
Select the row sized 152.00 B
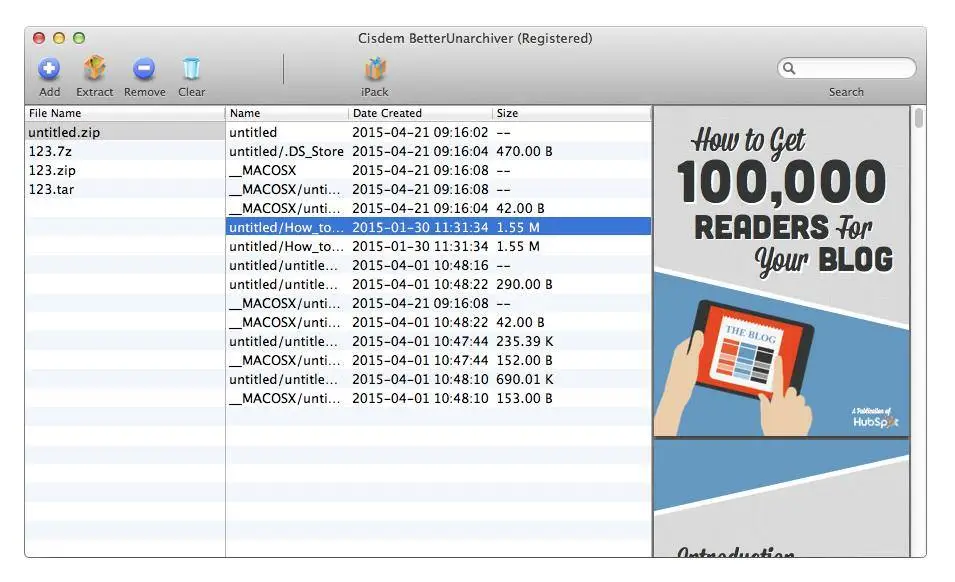tap(439, 360)
